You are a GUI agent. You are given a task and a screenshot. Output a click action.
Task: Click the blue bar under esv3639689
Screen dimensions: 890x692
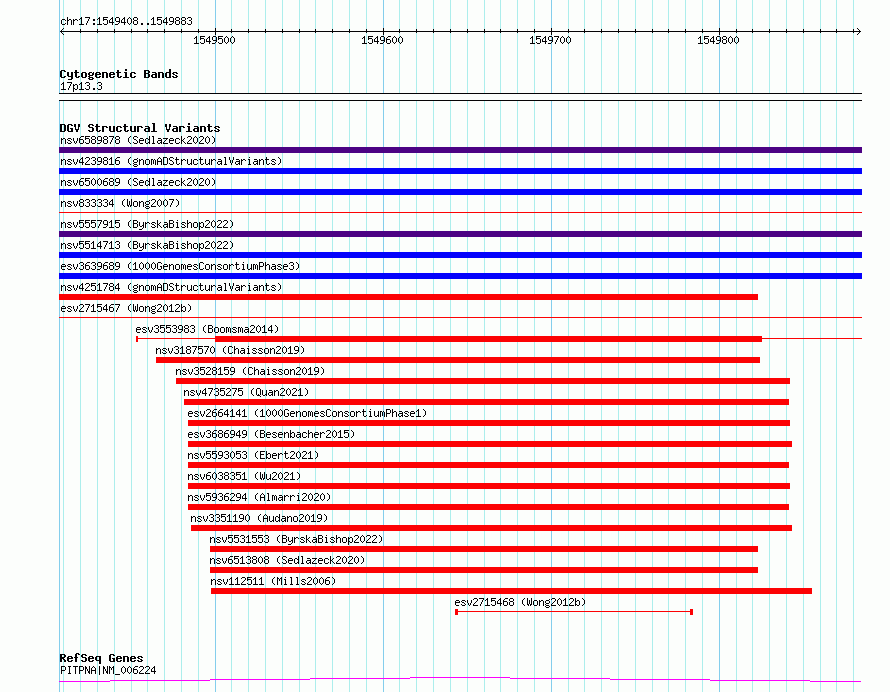pos(460,276)
